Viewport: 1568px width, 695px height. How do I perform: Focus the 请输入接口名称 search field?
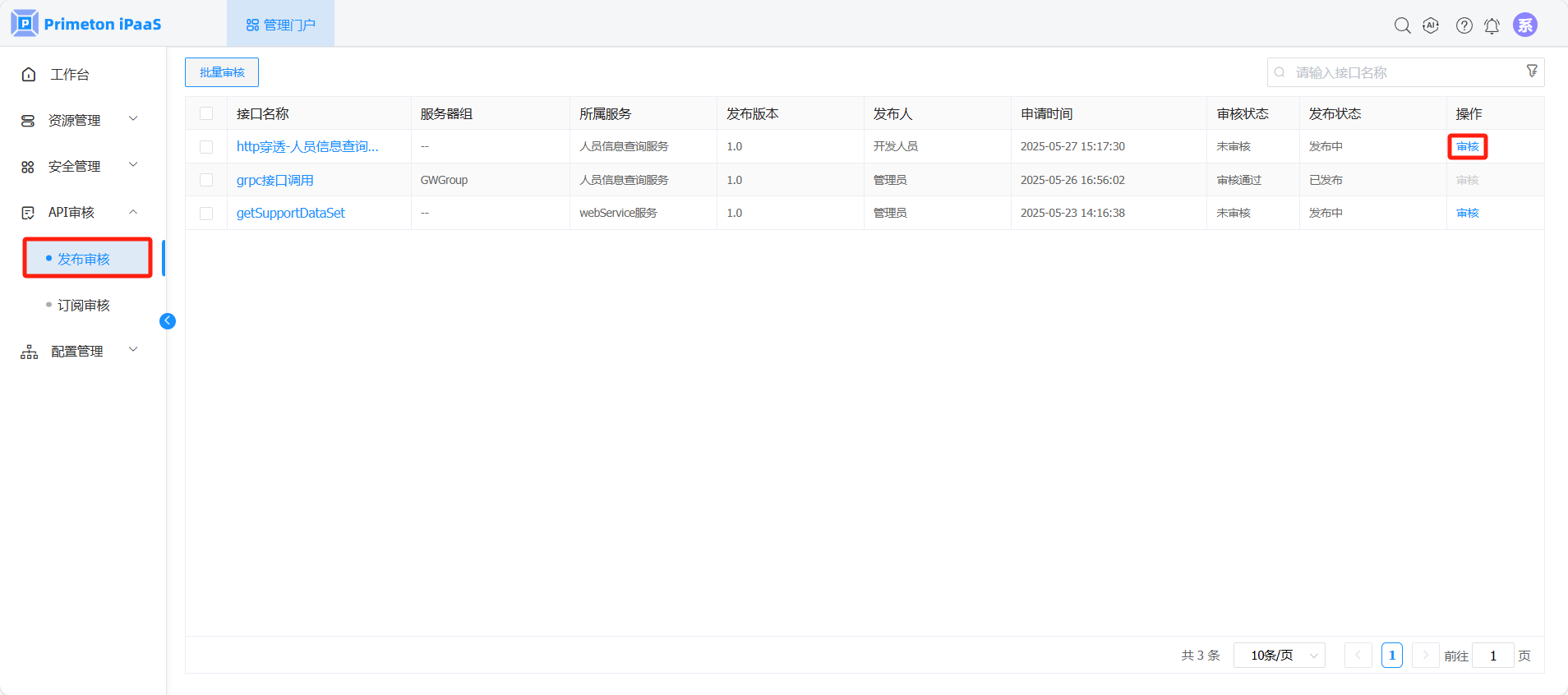[x=1397, y=72]
